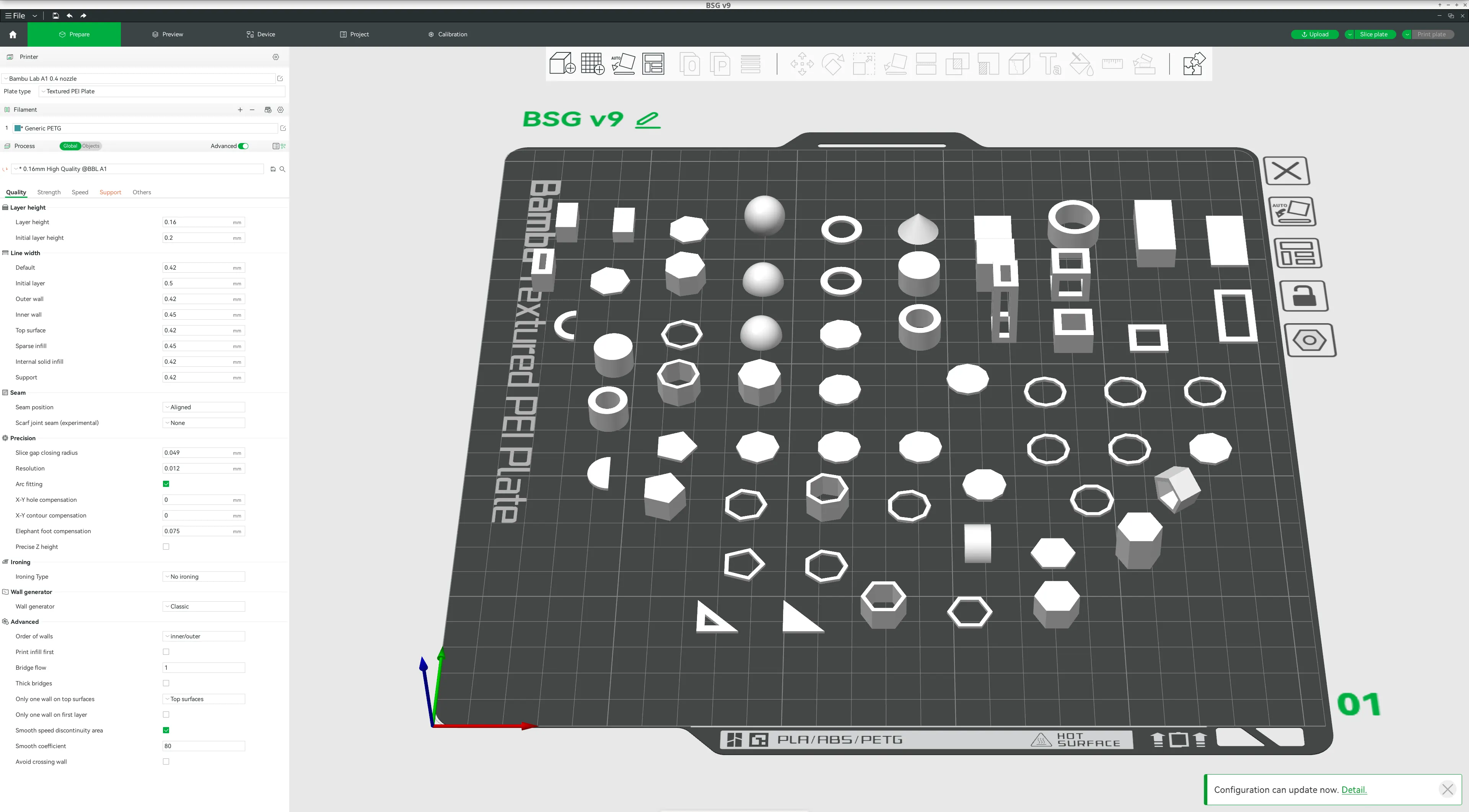The image size is (1469, 812).
Task: Open the Preview view
Action: [167, 34]
